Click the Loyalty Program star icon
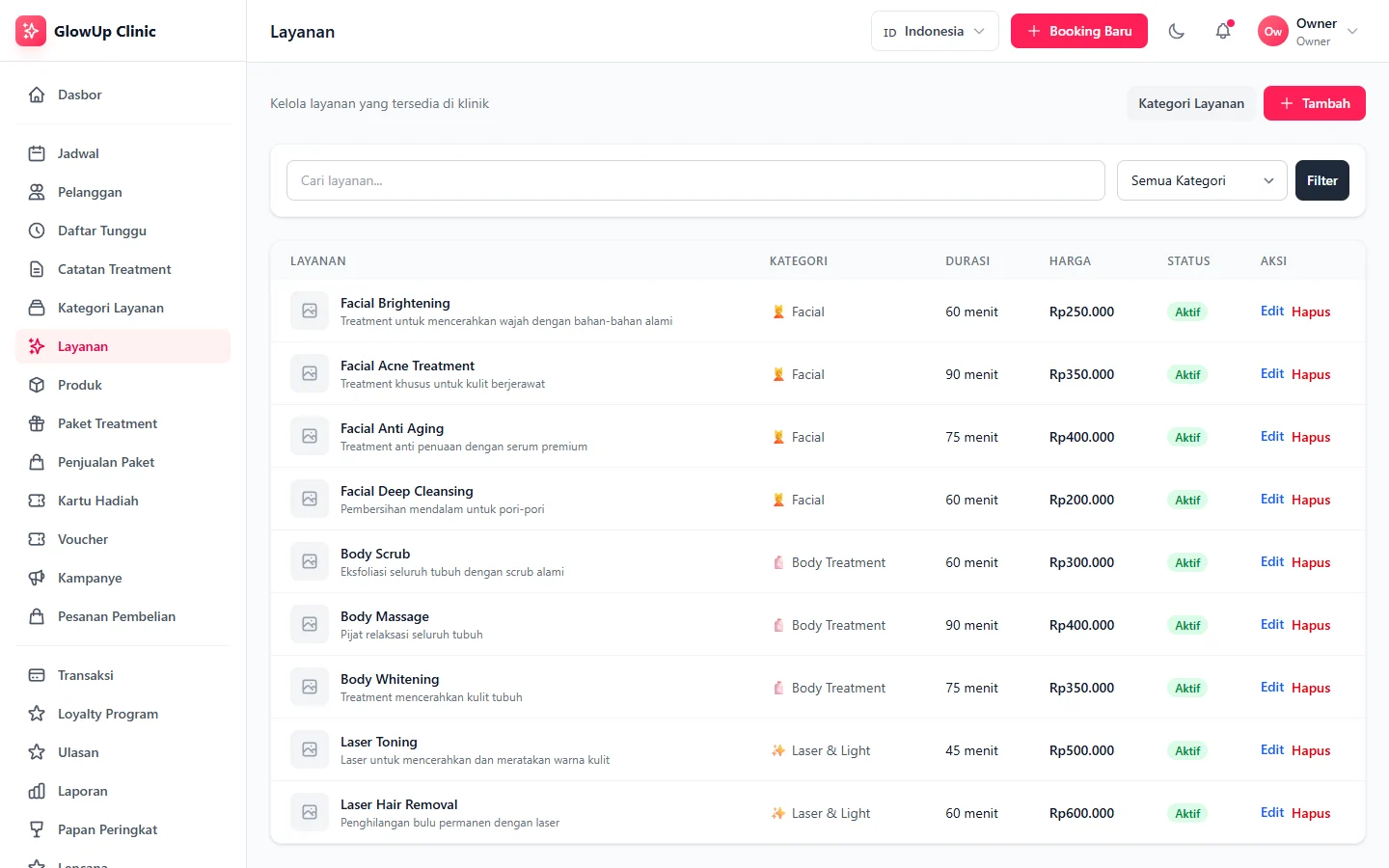 pyautogui.click(x=37, y=714)
